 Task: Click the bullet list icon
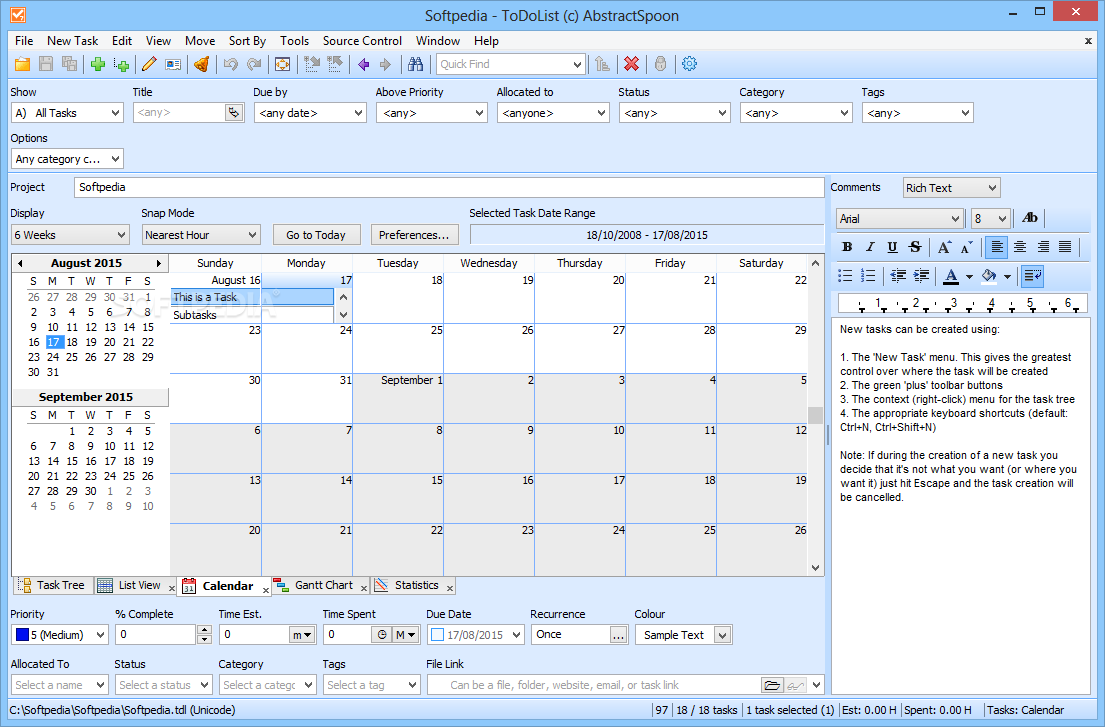point(845,276)
